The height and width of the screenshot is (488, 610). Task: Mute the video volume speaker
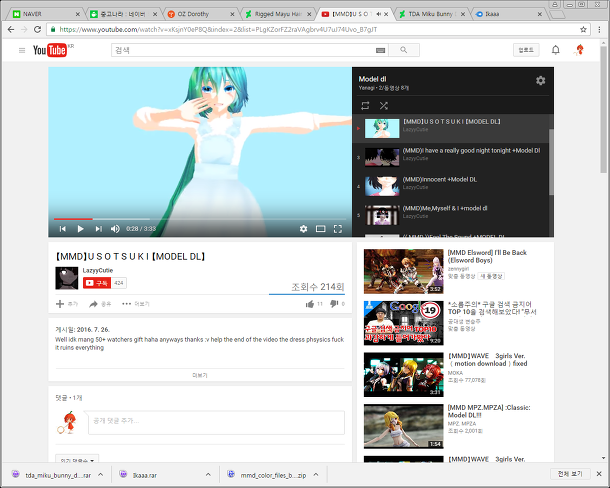(x=115, y=229)
